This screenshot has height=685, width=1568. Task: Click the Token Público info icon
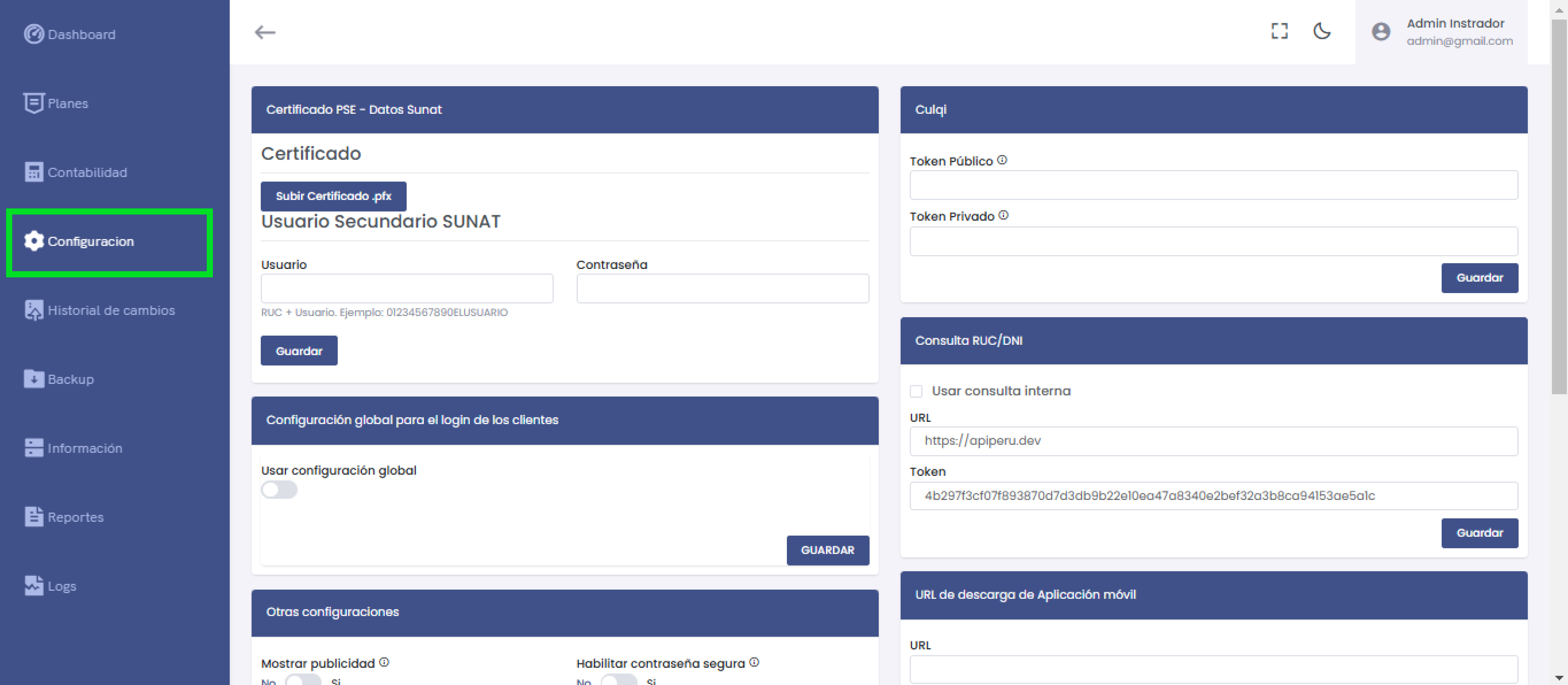pos(1002,160)
